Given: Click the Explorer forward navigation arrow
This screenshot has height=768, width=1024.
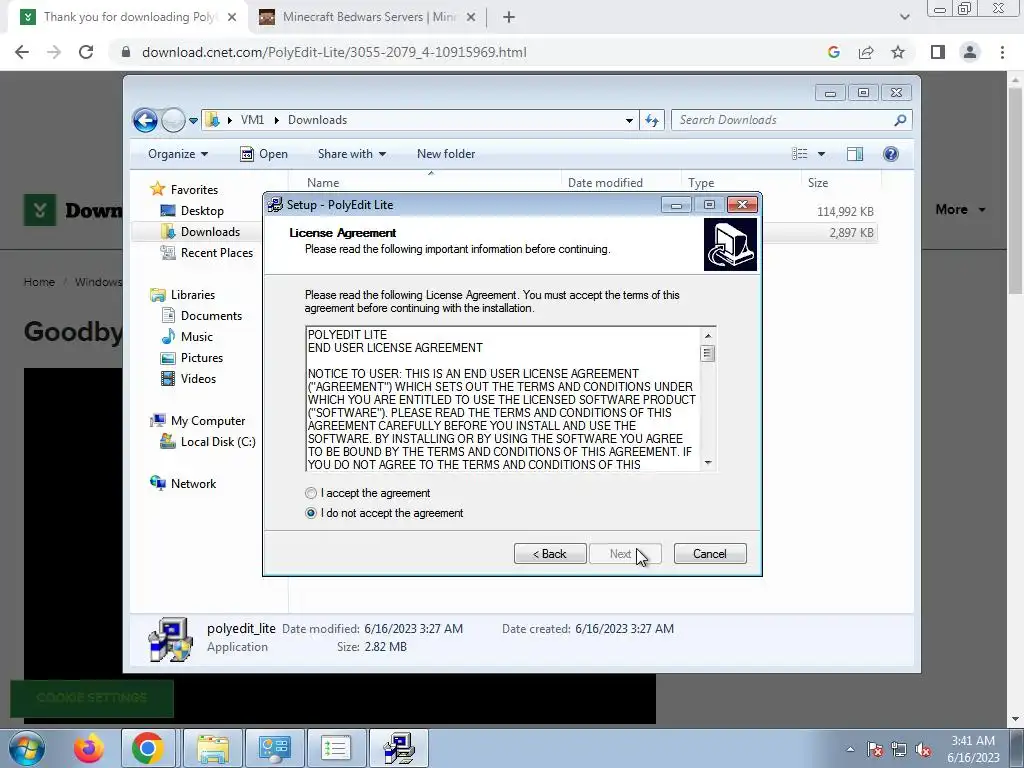Looking at the screenshot, I should 173,120.
